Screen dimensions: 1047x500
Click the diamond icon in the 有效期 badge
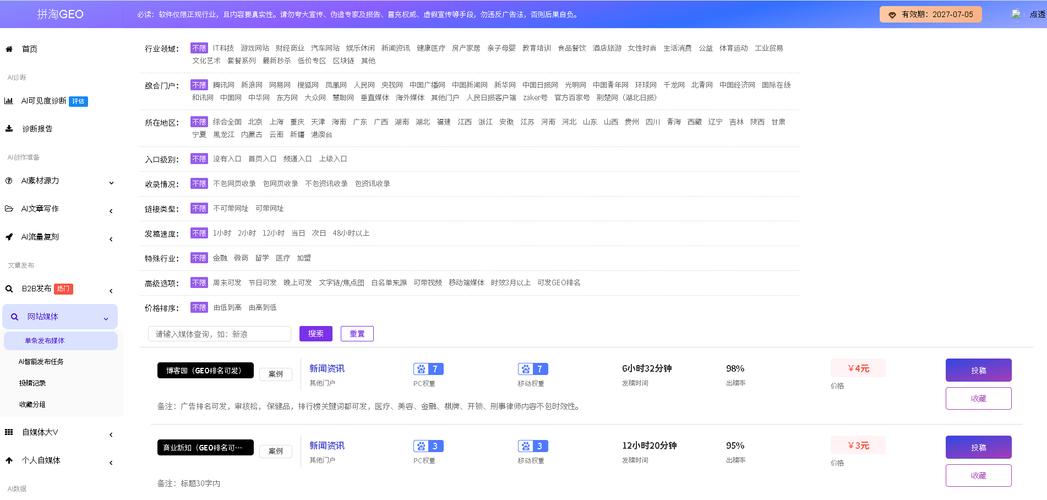click(892, 15)
